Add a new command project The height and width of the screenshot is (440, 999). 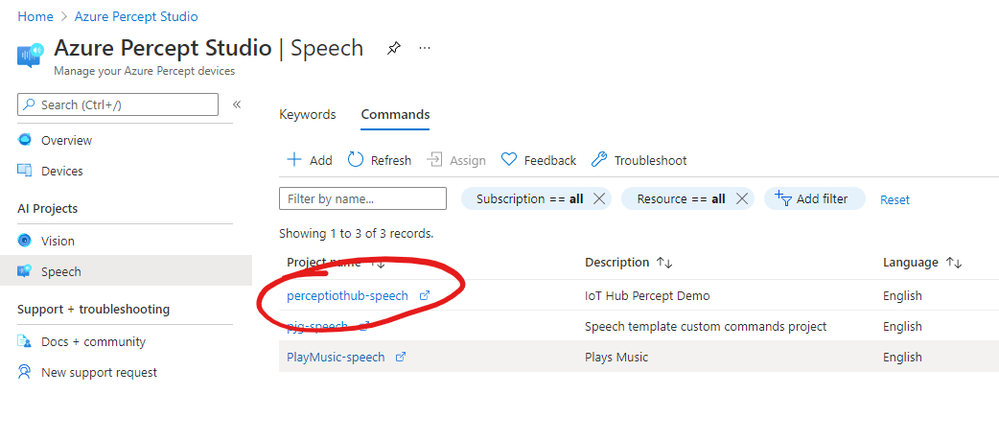[310, 160]
